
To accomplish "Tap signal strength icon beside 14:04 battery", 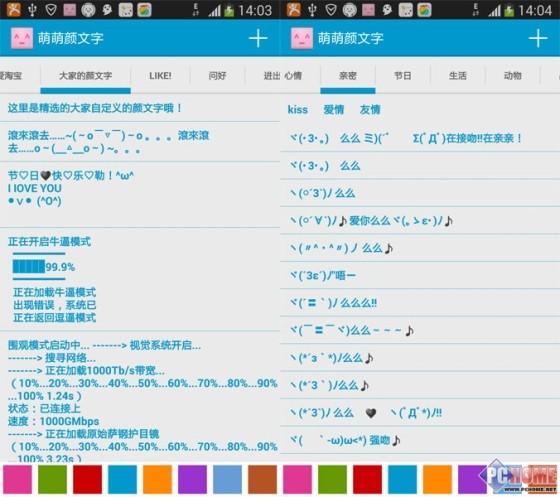I will (x=494, y=11).
